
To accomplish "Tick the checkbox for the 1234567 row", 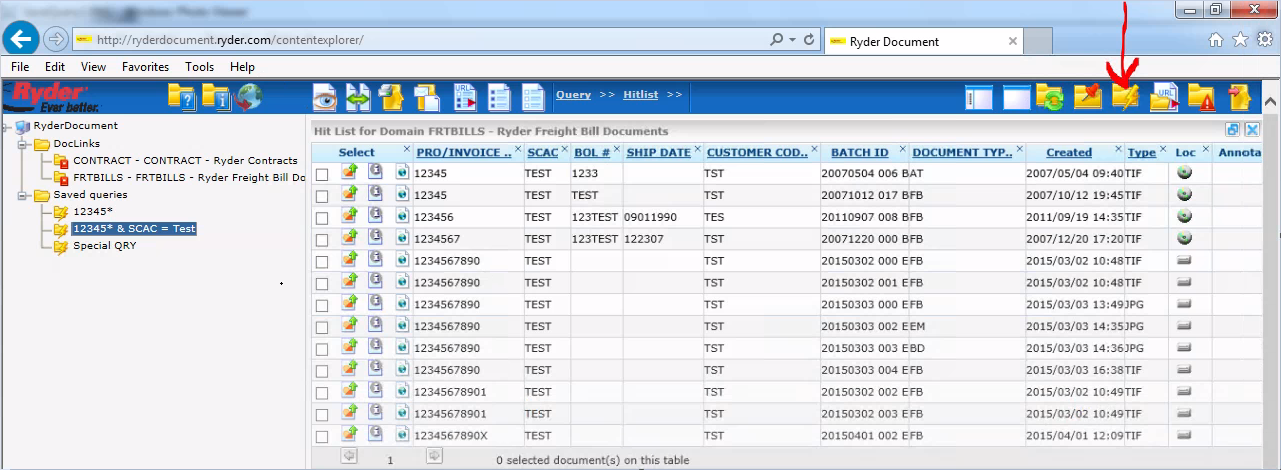I will point(322,240).
